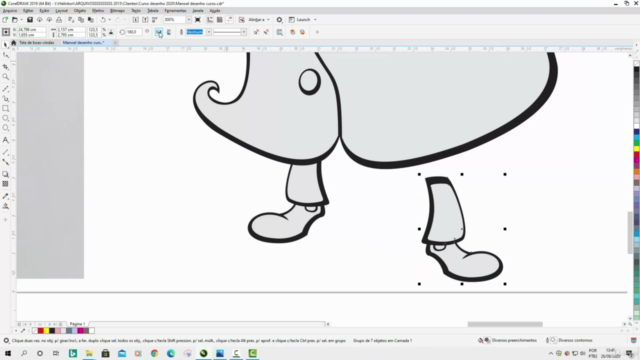Image resolution: width=640 pixels, height=360 pixels.
Task: Click the Export icon
Action: coord(145,20)
